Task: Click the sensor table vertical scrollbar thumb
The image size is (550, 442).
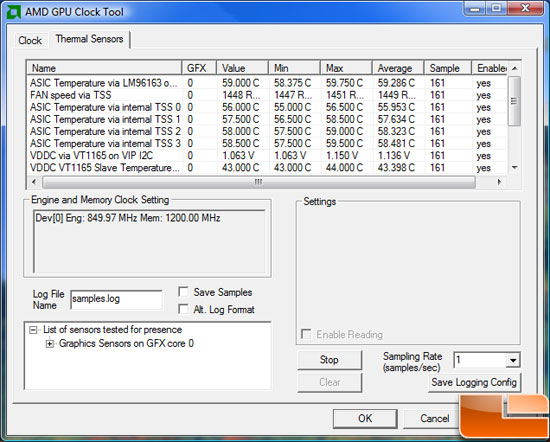Action: point(514,101)
